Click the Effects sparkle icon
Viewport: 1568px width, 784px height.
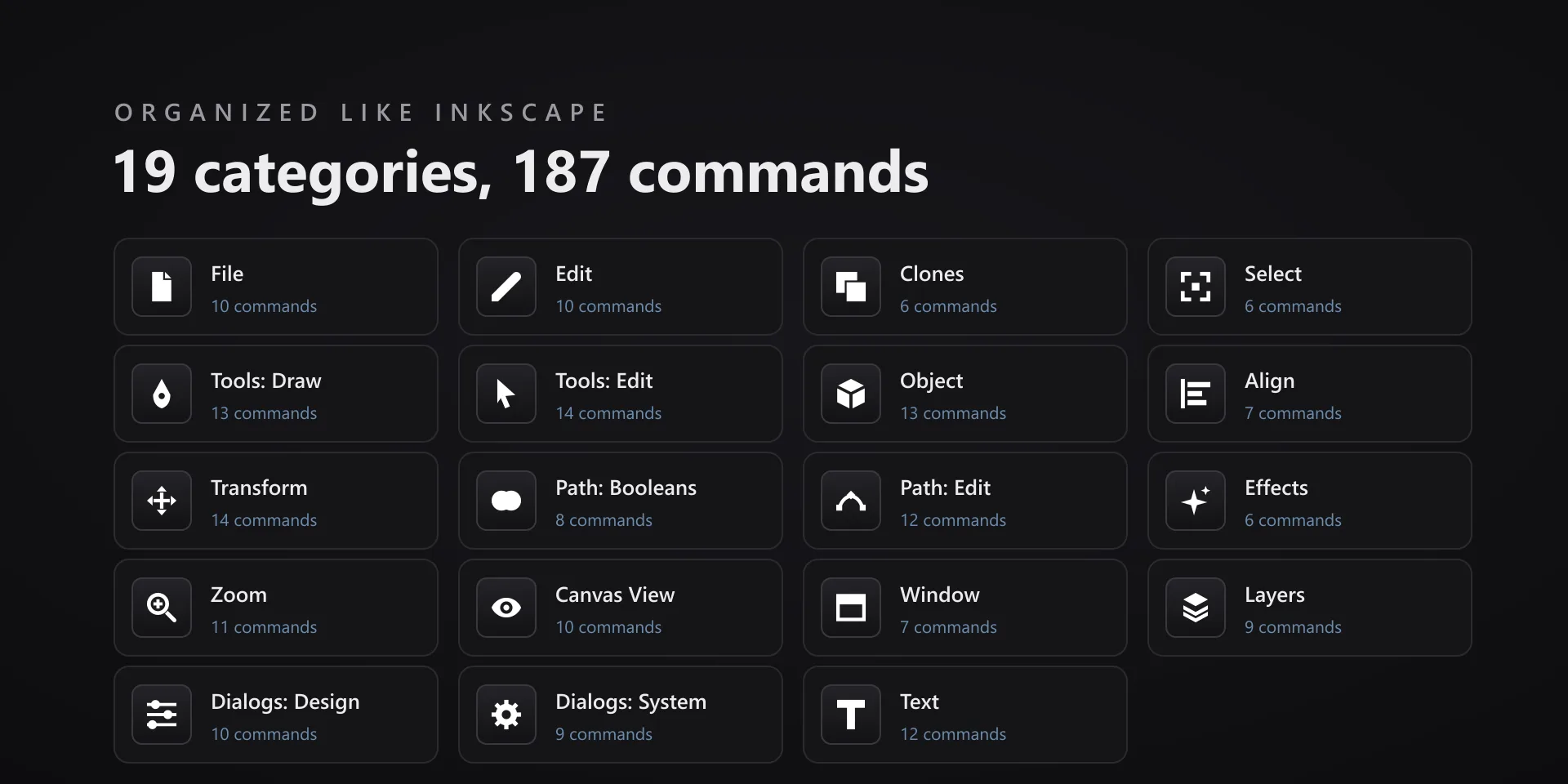pyautogui.click(x=1196, y=501)
